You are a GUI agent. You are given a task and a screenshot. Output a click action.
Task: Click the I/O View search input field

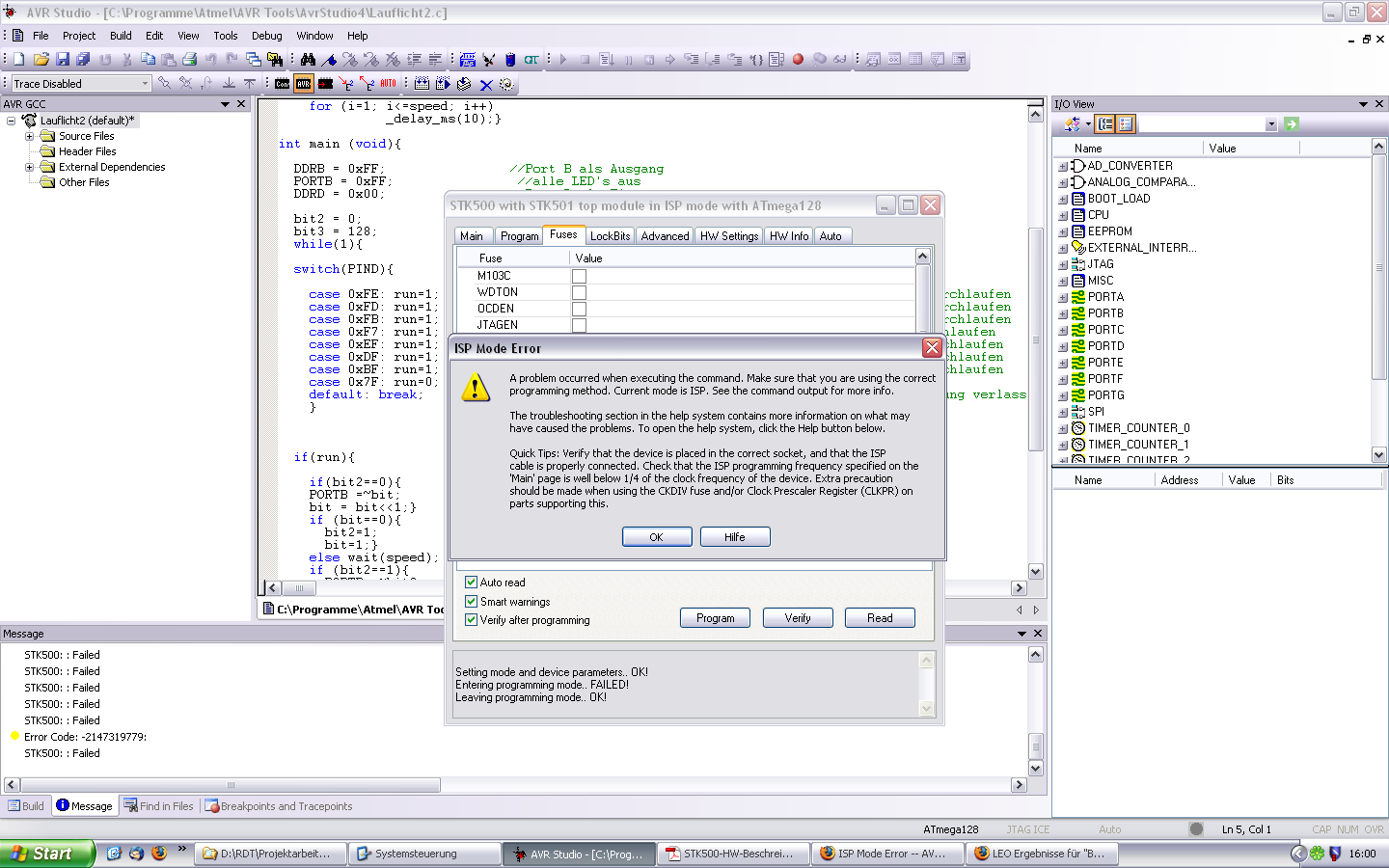(1202, 123)
